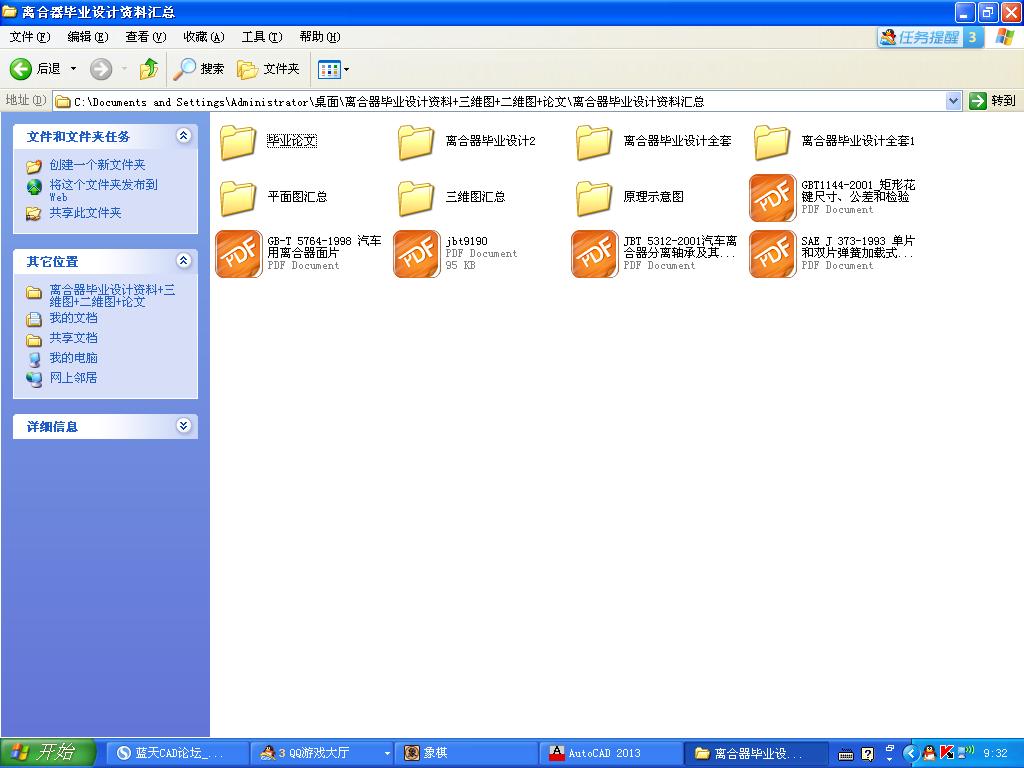The width and height of the screenshot is (1024, 768).
Task: Open the 工具 menu
Action: 262,37
